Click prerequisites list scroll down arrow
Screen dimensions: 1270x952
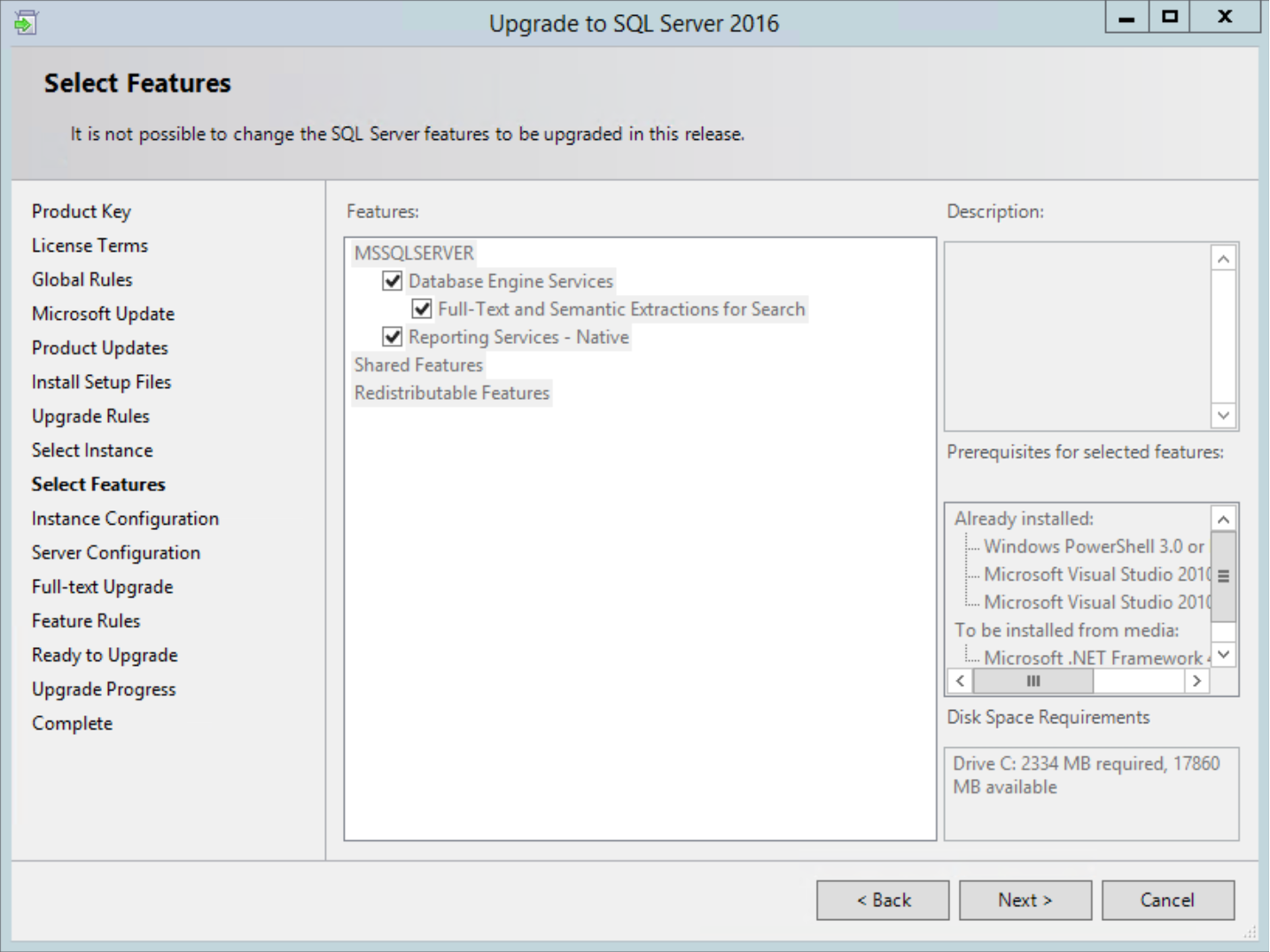[x=1223, y=655]
